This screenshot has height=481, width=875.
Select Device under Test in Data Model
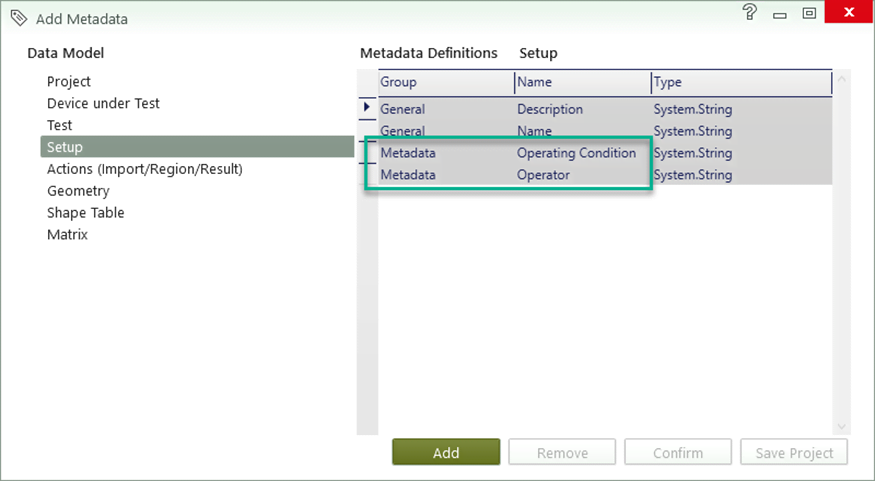coord(103,103)
